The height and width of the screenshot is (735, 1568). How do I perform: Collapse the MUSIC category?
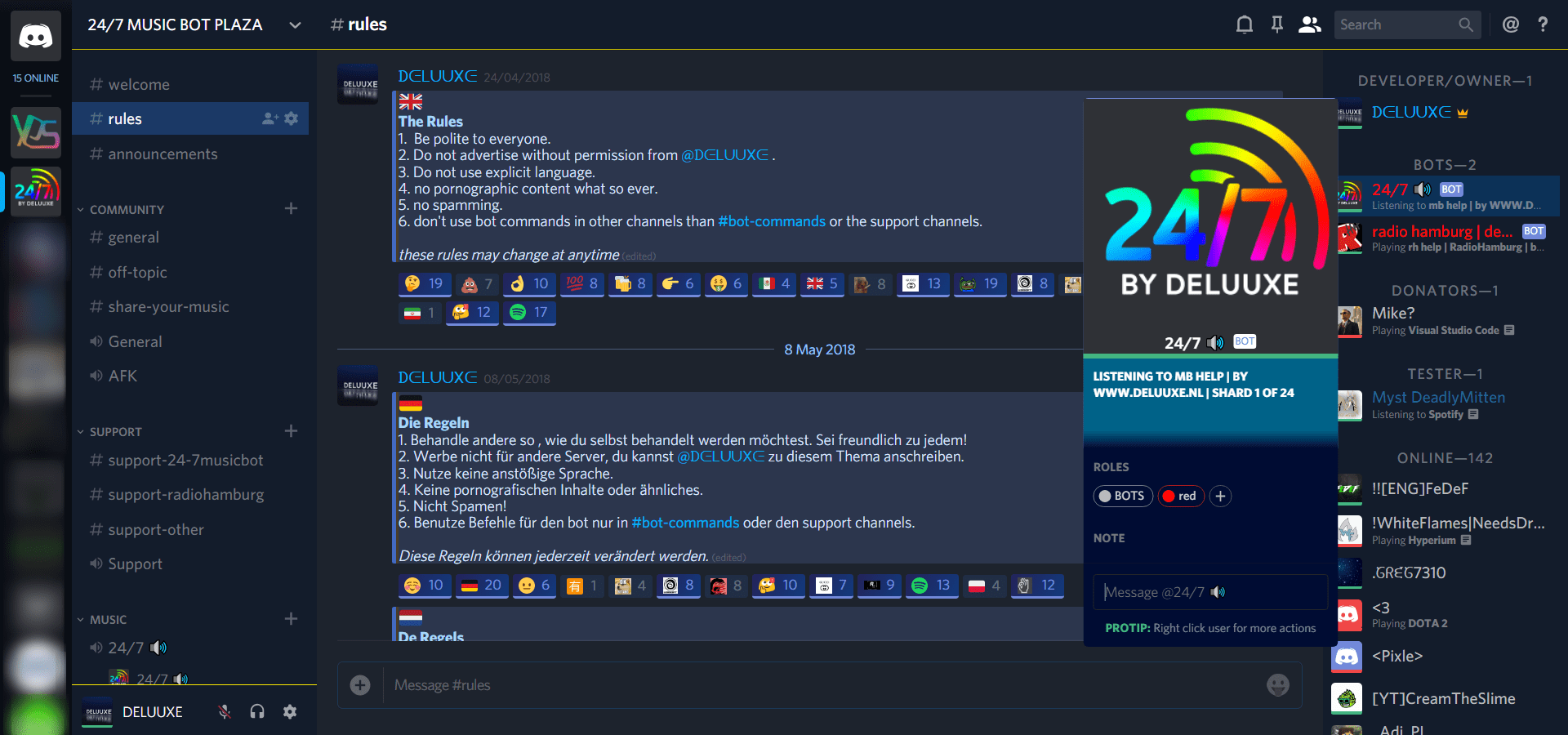coord(103,620)
